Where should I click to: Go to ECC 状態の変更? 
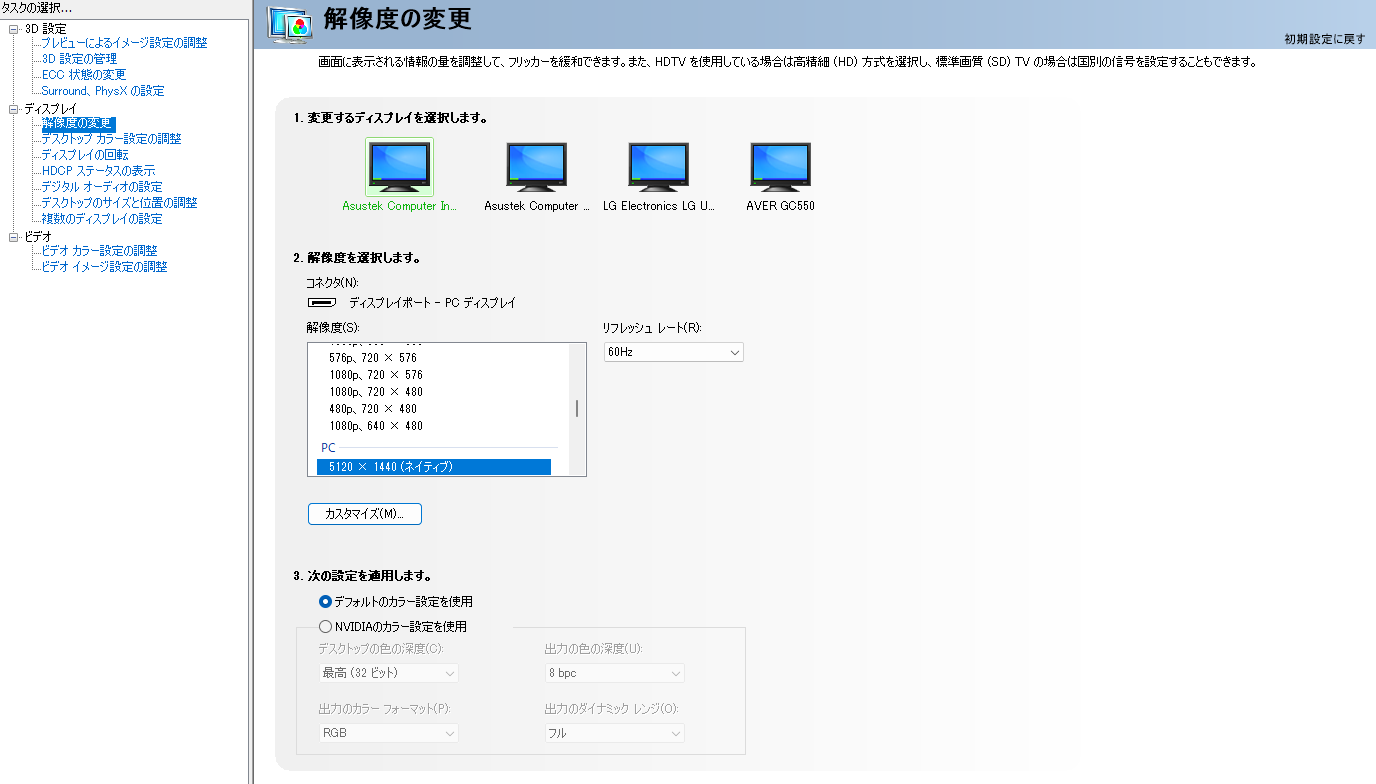click(84, 75)
